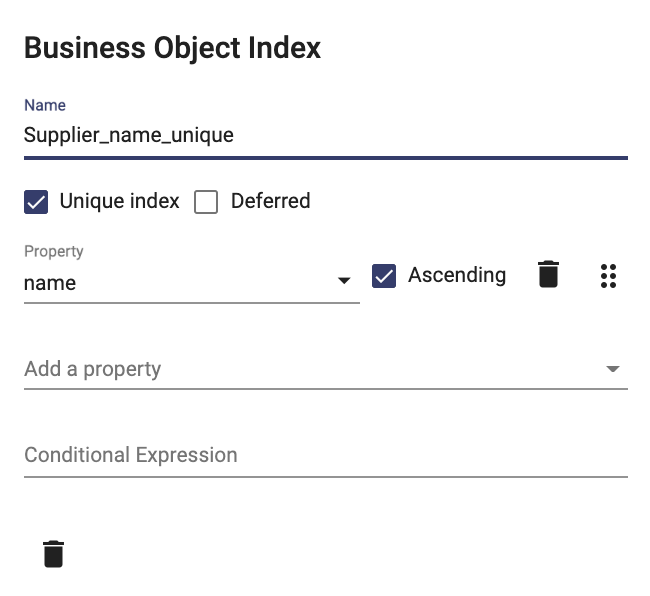The height and width of the screenshot is (596, 650).
Task: Toggle the Ascending checkbox off
Action: click(x=384, y=276)
